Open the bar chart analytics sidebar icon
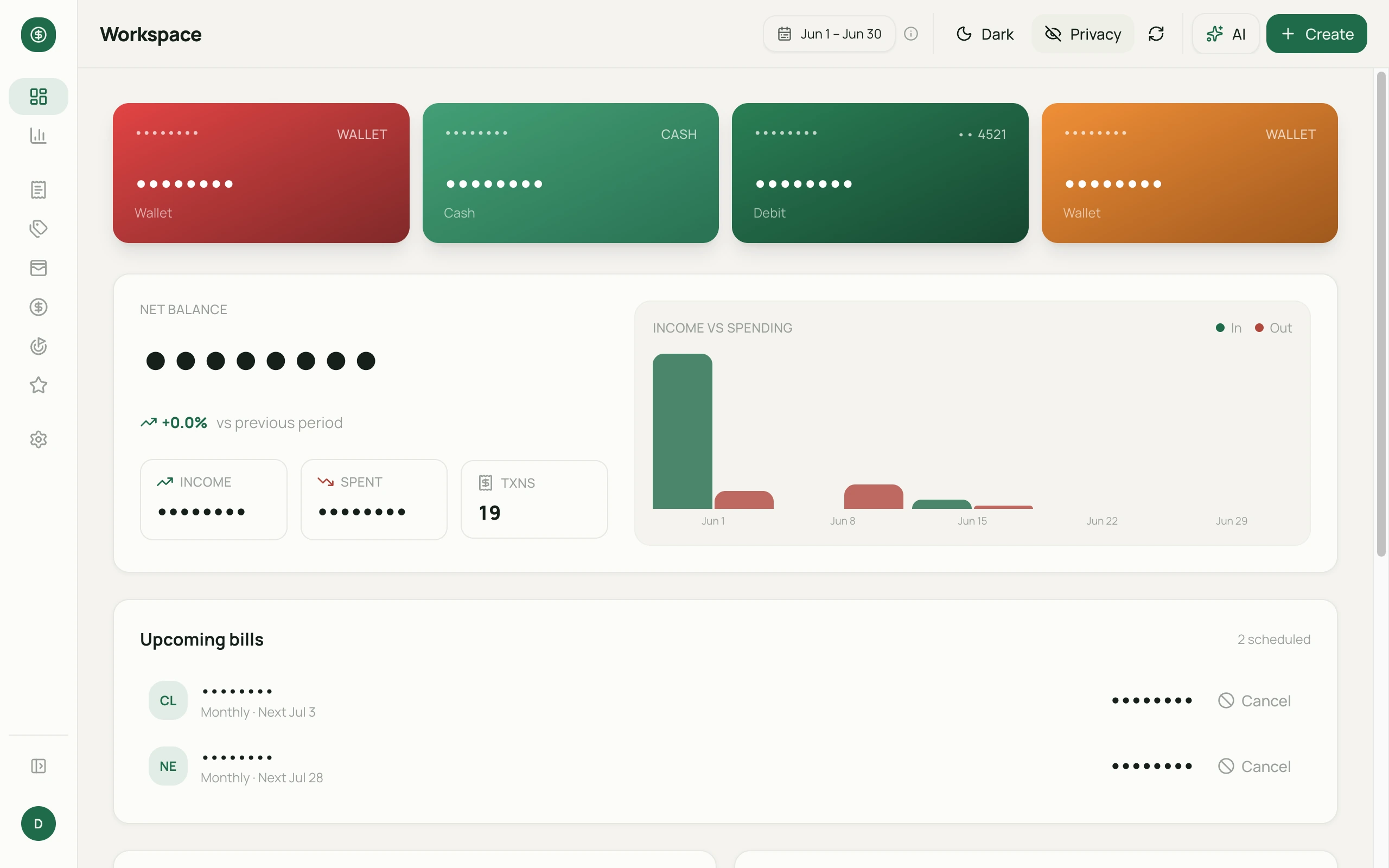 39,136
